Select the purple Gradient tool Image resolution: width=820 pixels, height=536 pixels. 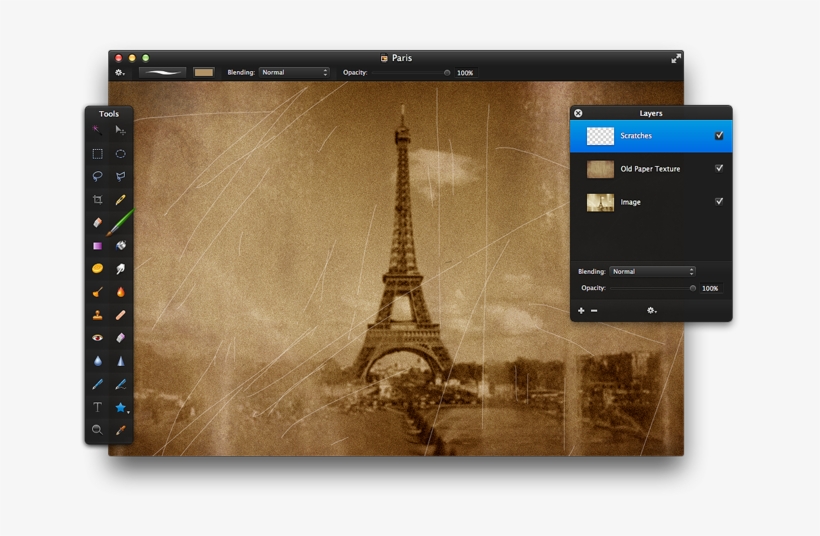coord(97,245)
